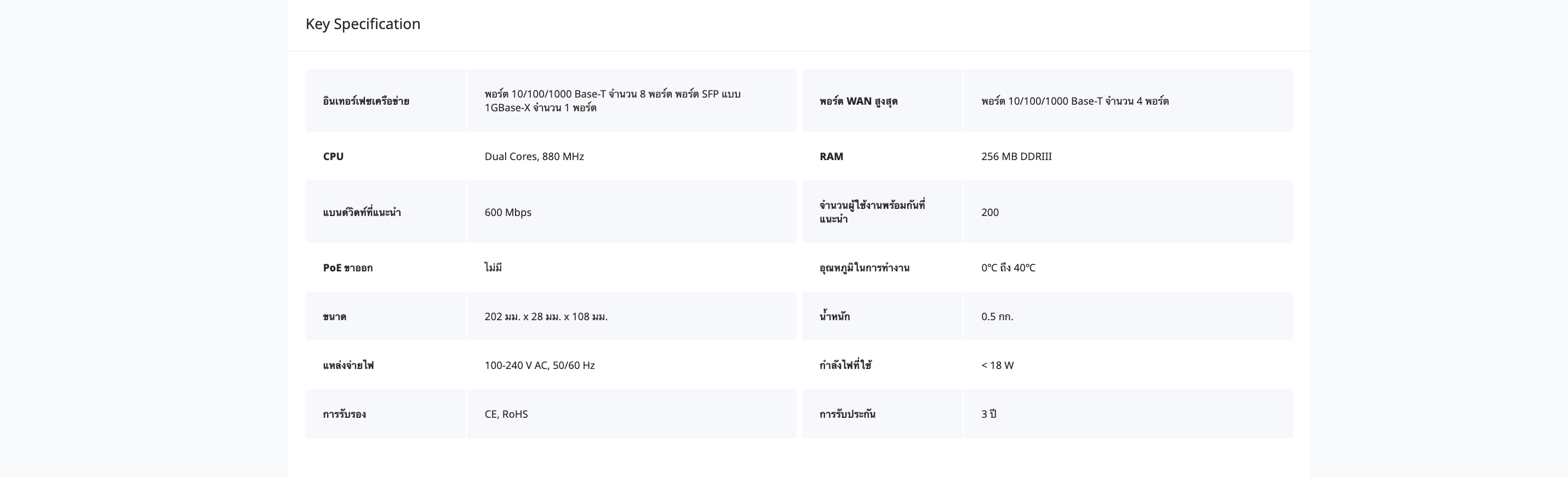
Task: Click the CPU label
Action: coord(333,157)
